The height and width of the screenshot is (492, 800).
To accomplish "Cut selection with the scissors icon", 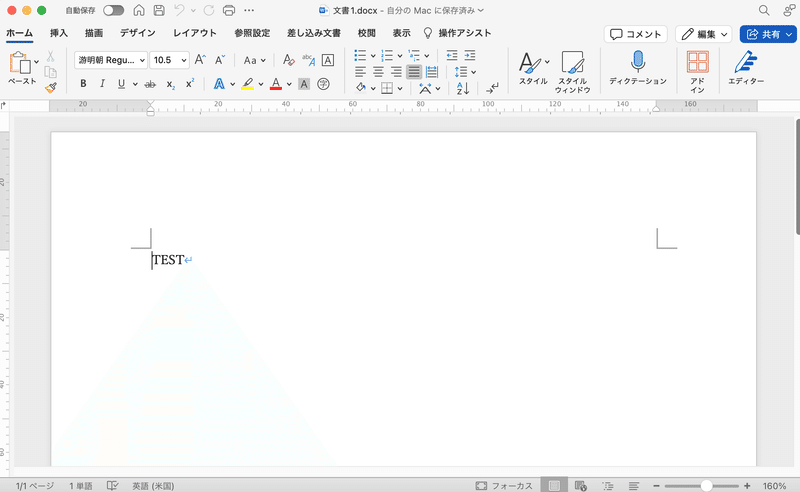I will (x=51, y=56).
